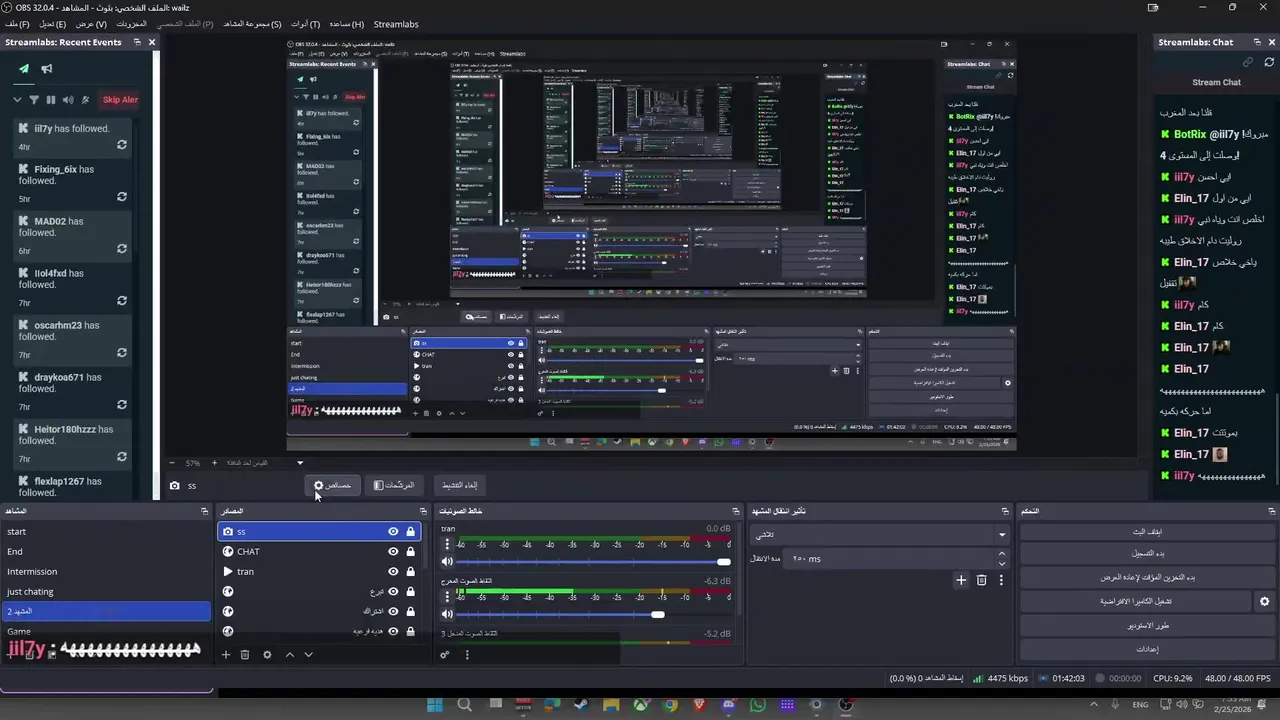Decrease transition duration with down arrow
Image resolution: width=1280 pixels, height=720 pixels.
[x=1002, y=564]
